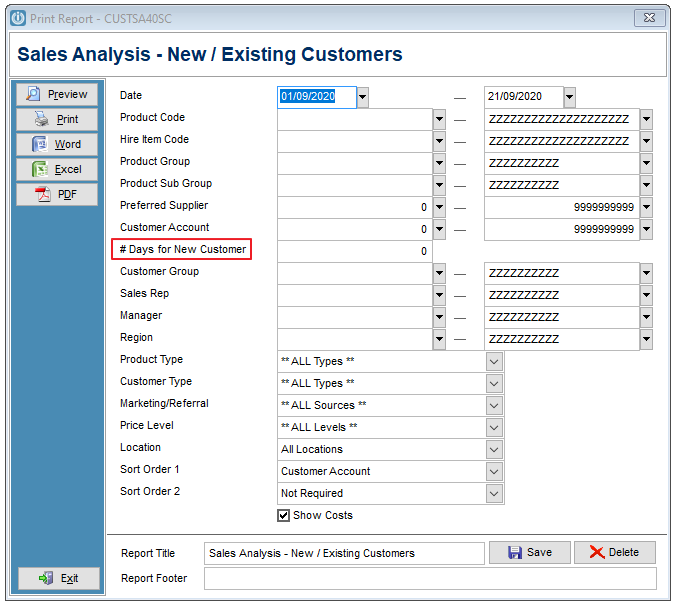Open the Manager from-value dropdown
This screenshot has width=675, height=605.
coord(439,317)
